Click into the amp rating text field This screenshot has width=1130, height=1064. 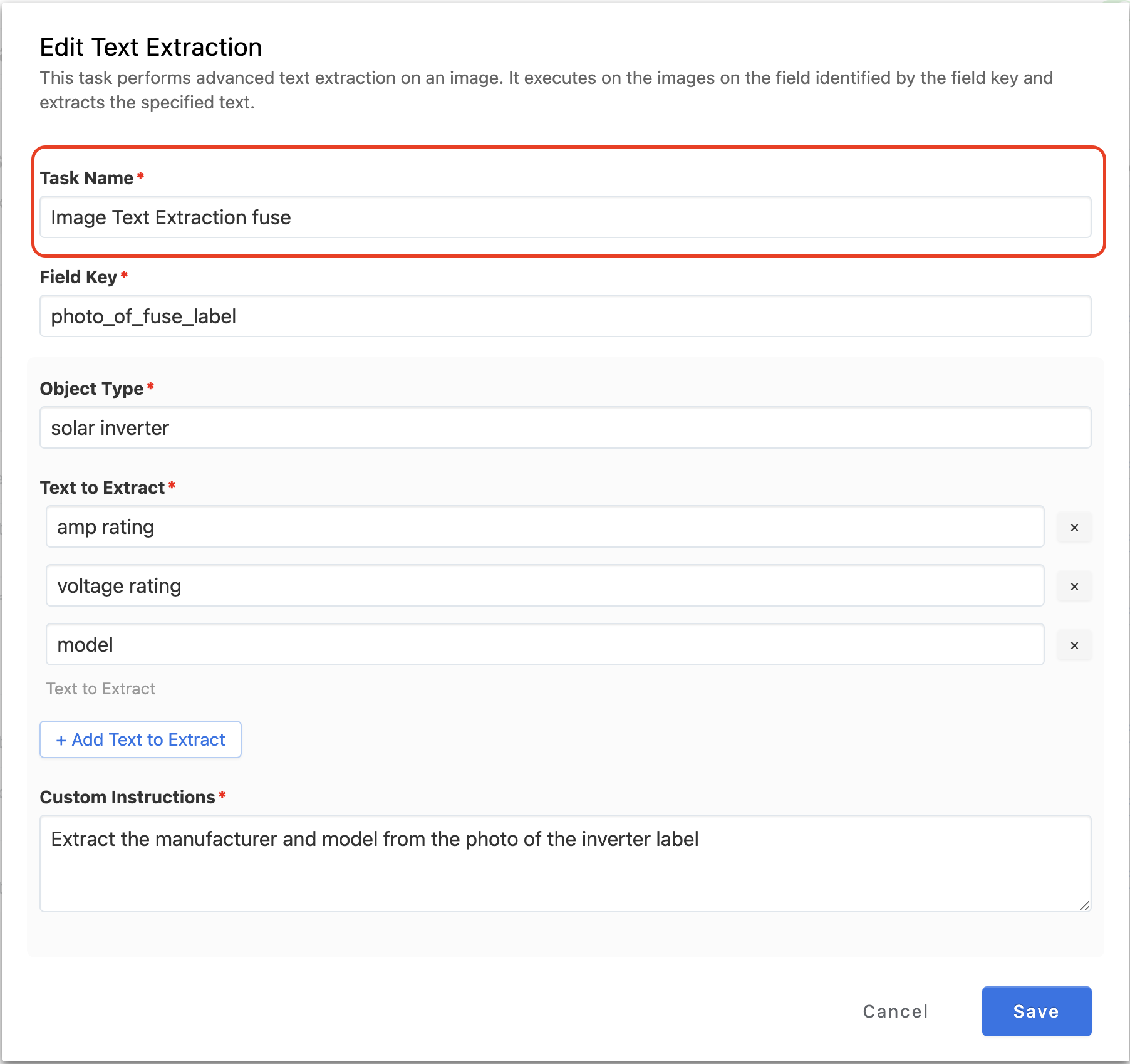coord(545,527)
